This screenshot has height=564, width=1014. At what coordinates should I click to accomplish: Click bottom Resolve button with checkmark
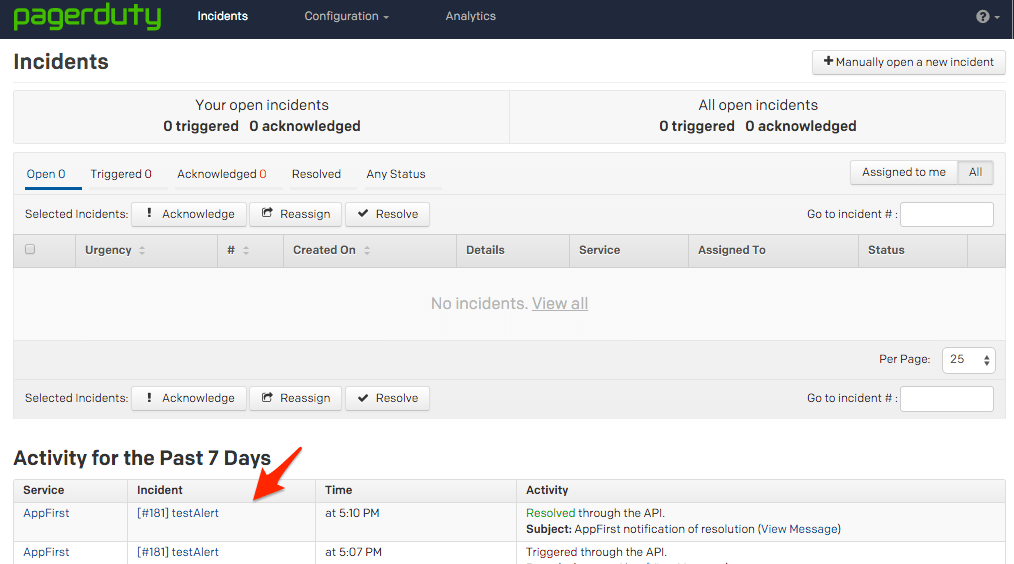387,398
